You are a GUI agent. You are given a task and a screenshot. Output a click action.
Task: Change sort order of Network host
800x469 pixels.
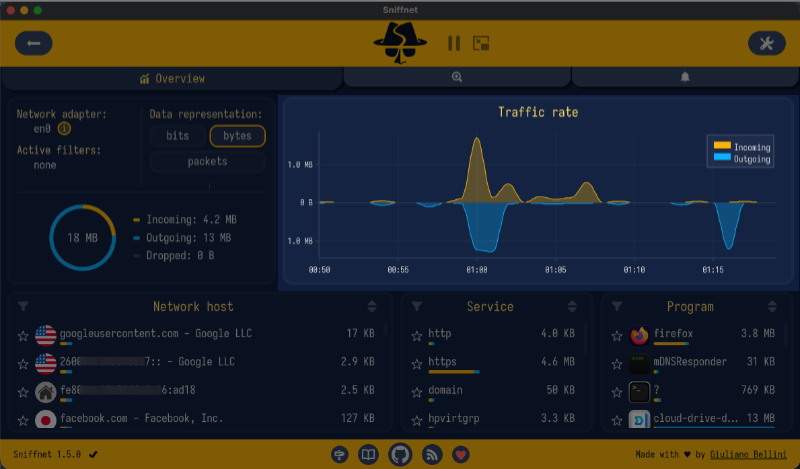pos(372,306)
